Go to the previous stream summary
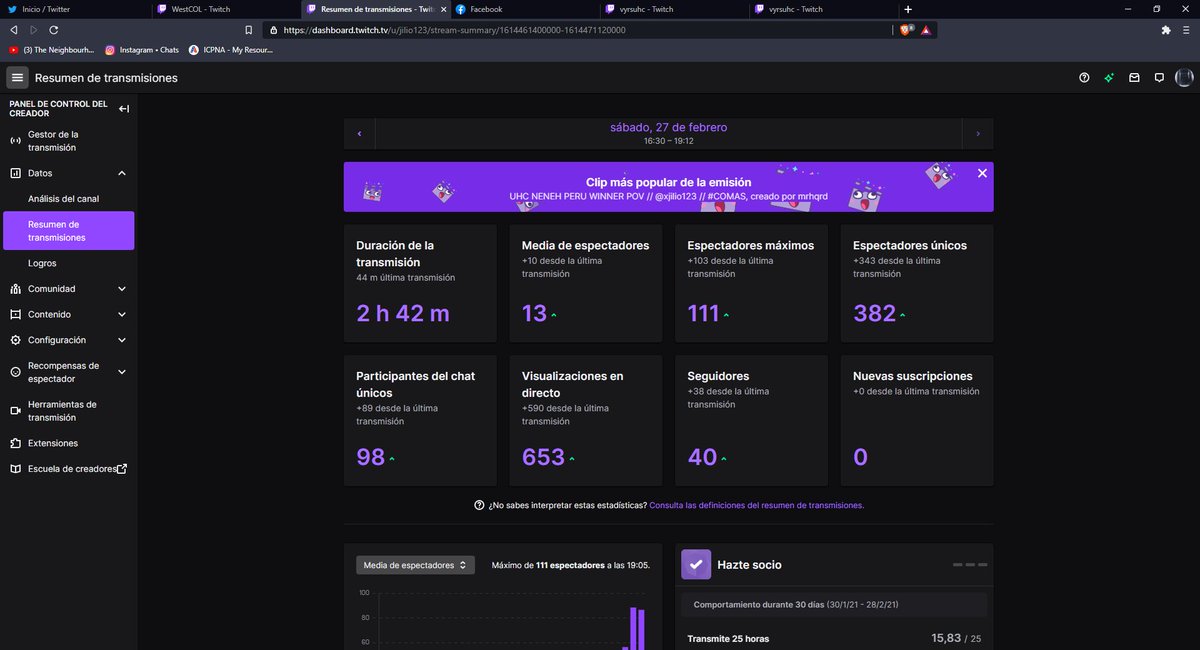1200x650 pixels. 359,133
